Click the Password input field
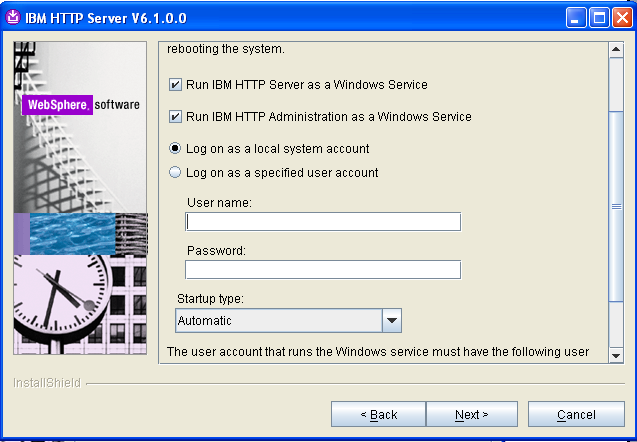Screen dimensions: 637x442 click(323, 270)
